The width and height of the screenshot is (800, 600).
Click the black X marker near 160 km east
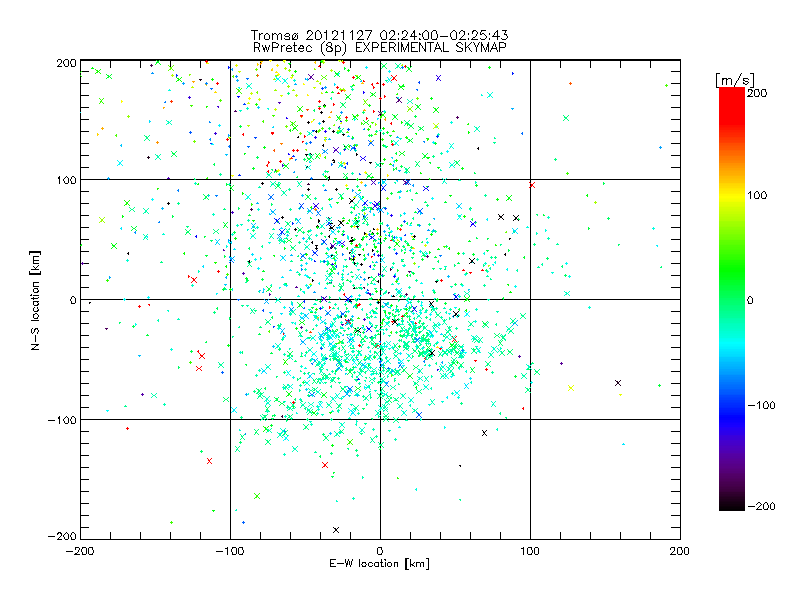pos(618,383)
